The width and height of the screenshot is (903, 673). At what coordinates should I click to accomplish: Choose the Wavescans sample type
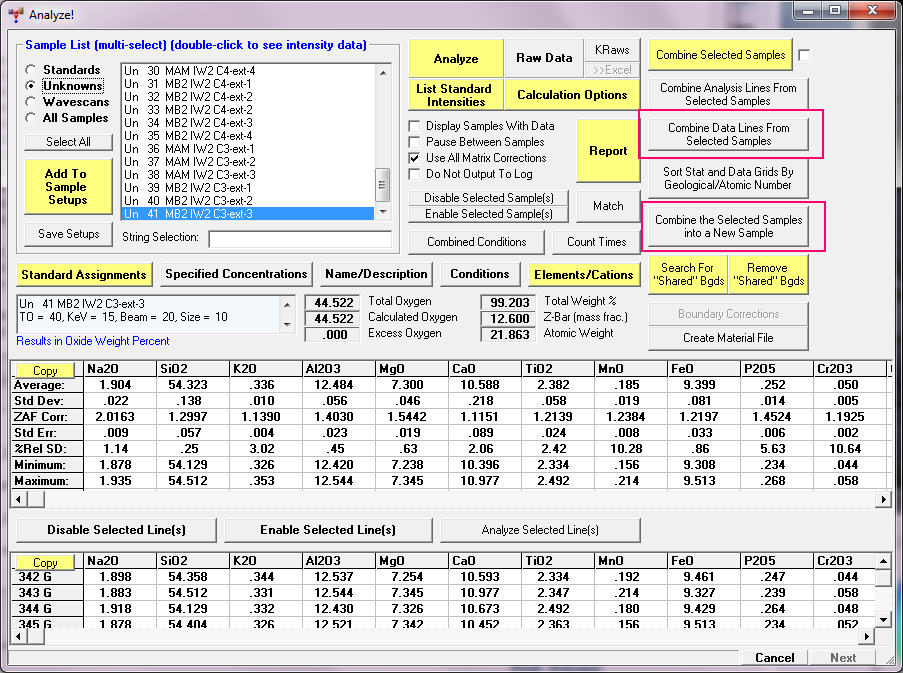coord(33,102)
